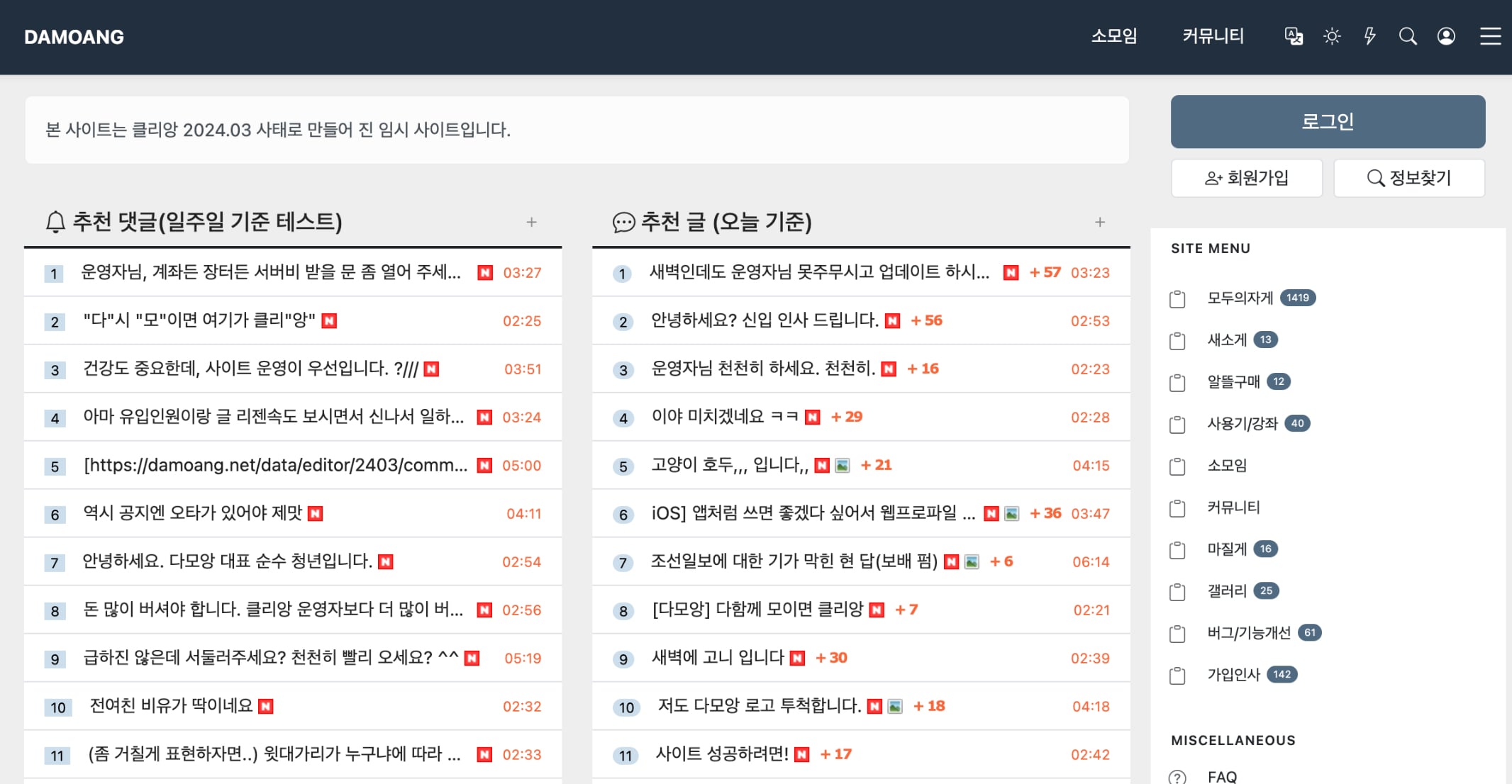Click timestamp 06:14 on 조선일보 post

click(1091, 562)
